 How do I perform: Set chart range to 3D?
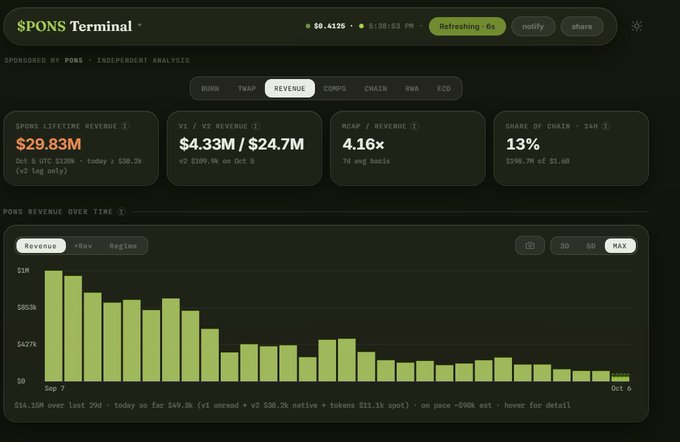(565, 246)
